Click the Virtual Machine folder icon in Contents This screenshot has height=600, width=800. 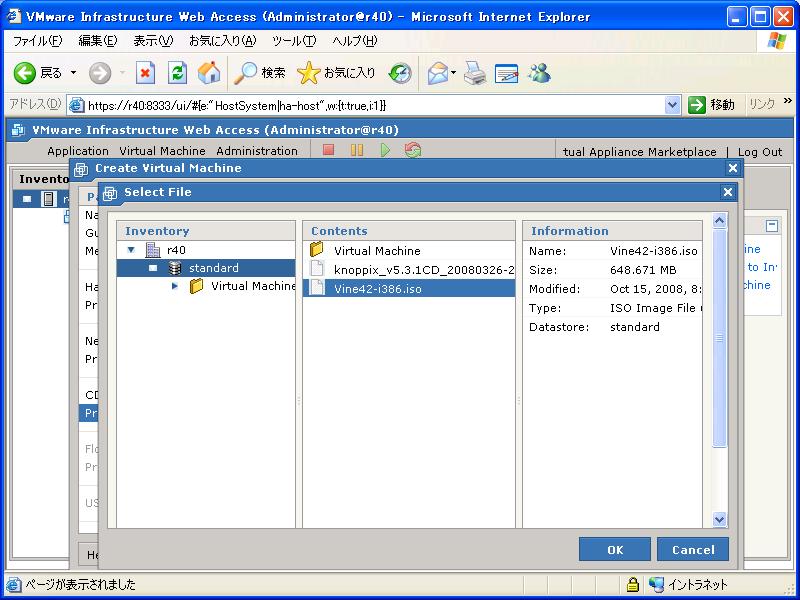[317, 249]
